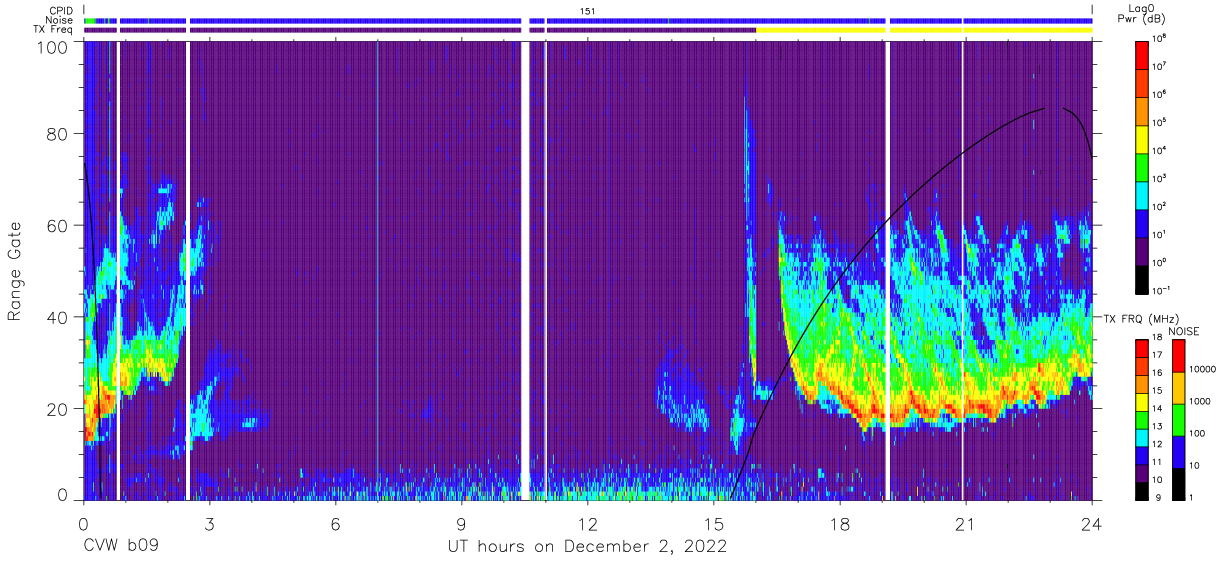Click the 10^8 label on Lag0 Pwr colorbar

tap(1159, 38)
